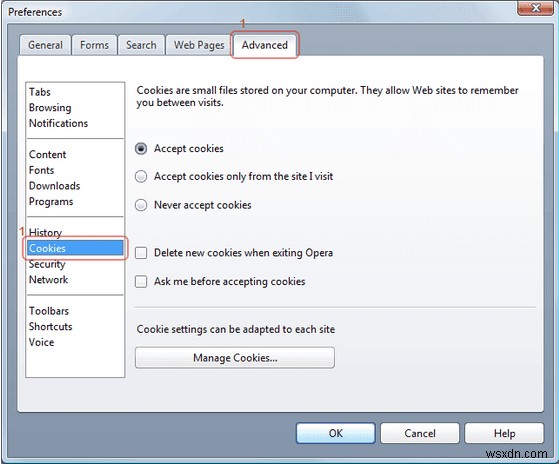The height and width of the screenshot is (464, 559).
Task: Go to the Web Pages tab
Action: click(x=199, y=45)
